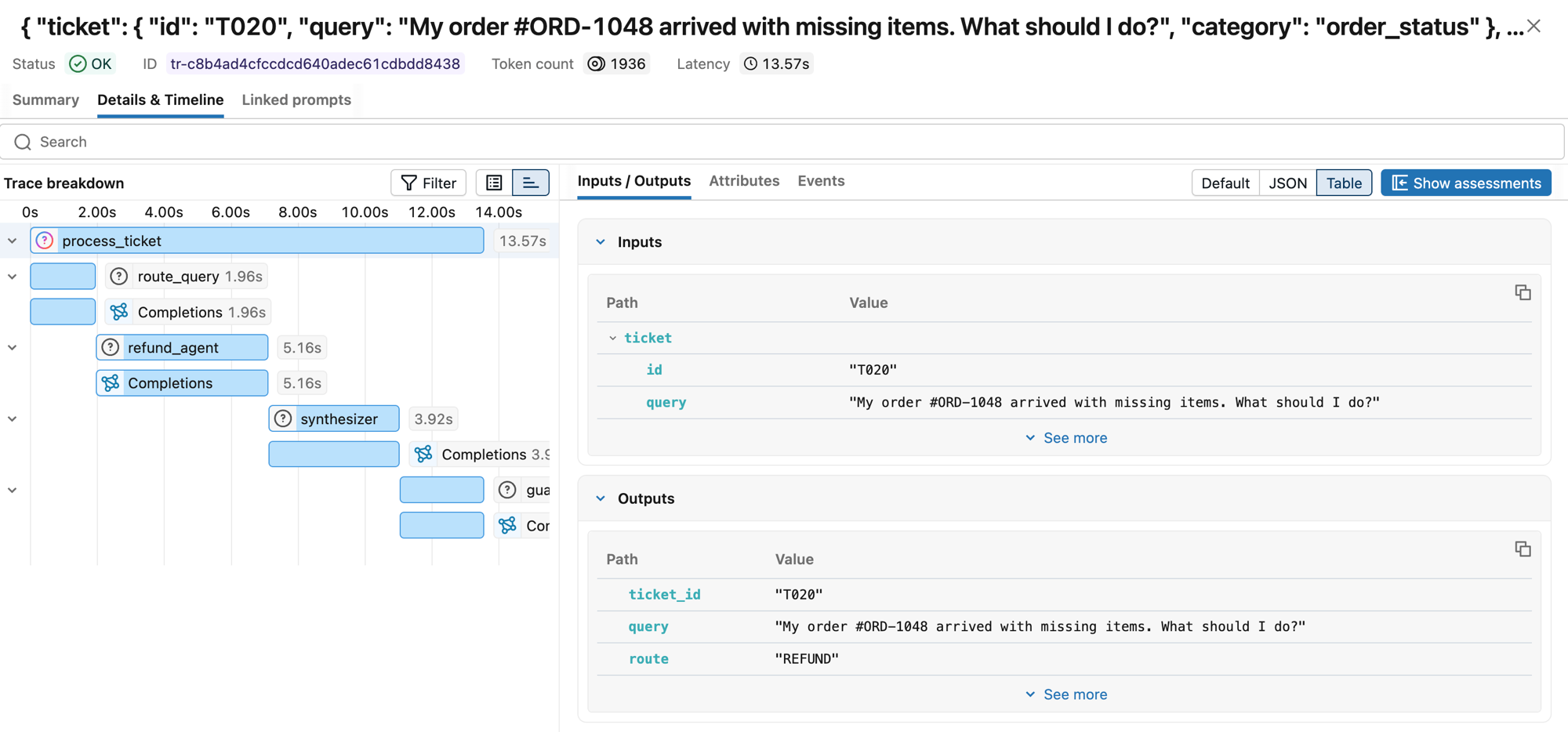
Task: Copy the Outputs table contents
Action: 1522,549
